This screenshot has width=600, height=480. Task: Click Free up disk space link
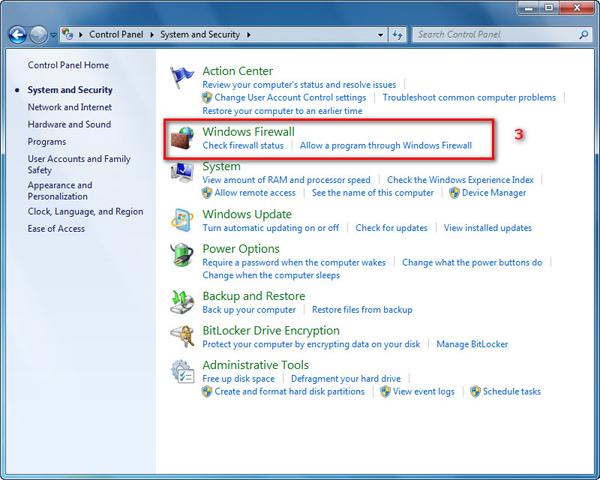[x=238, y=379]
